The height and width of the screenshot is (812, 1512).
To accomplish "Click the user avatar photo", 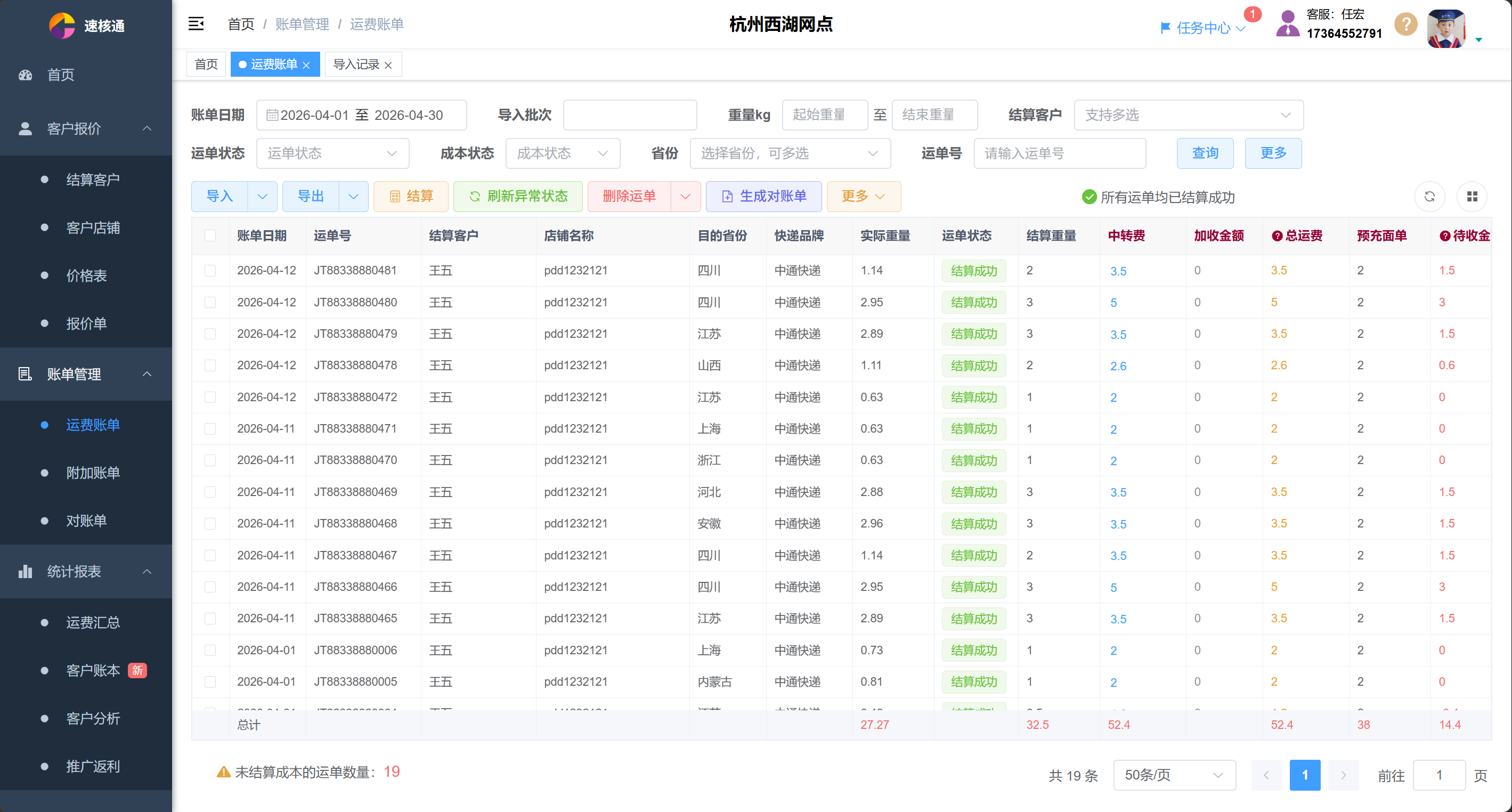I will (x=1447, y=28).
